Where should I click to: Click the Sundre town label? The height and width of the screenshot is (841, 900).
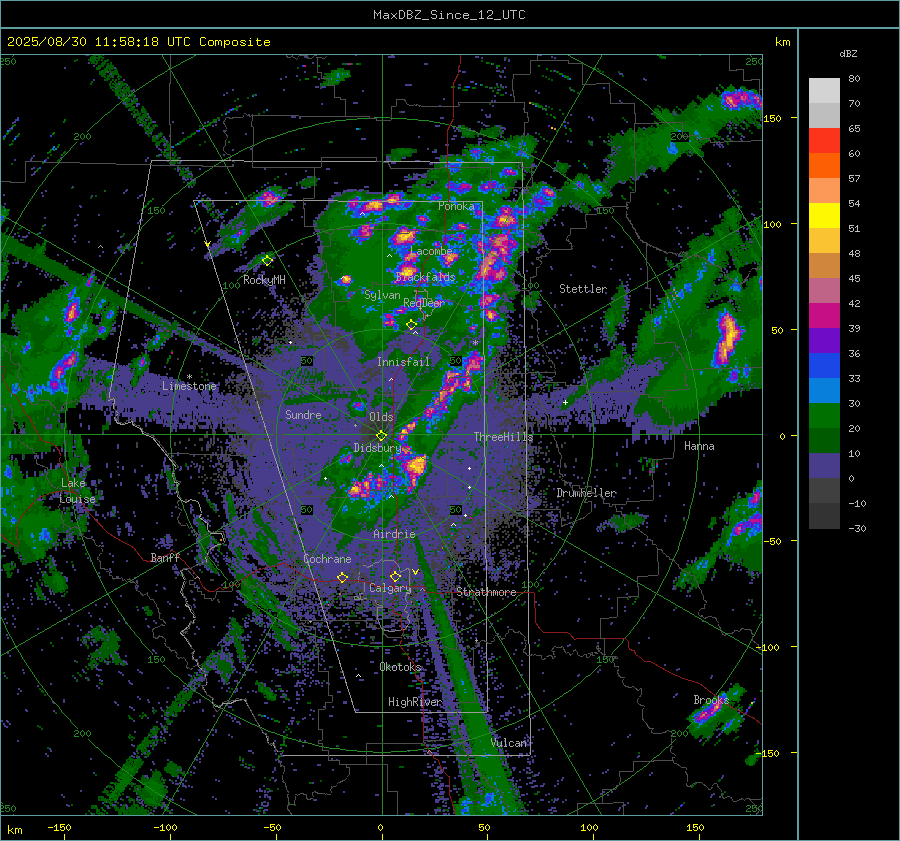(303, 414)
